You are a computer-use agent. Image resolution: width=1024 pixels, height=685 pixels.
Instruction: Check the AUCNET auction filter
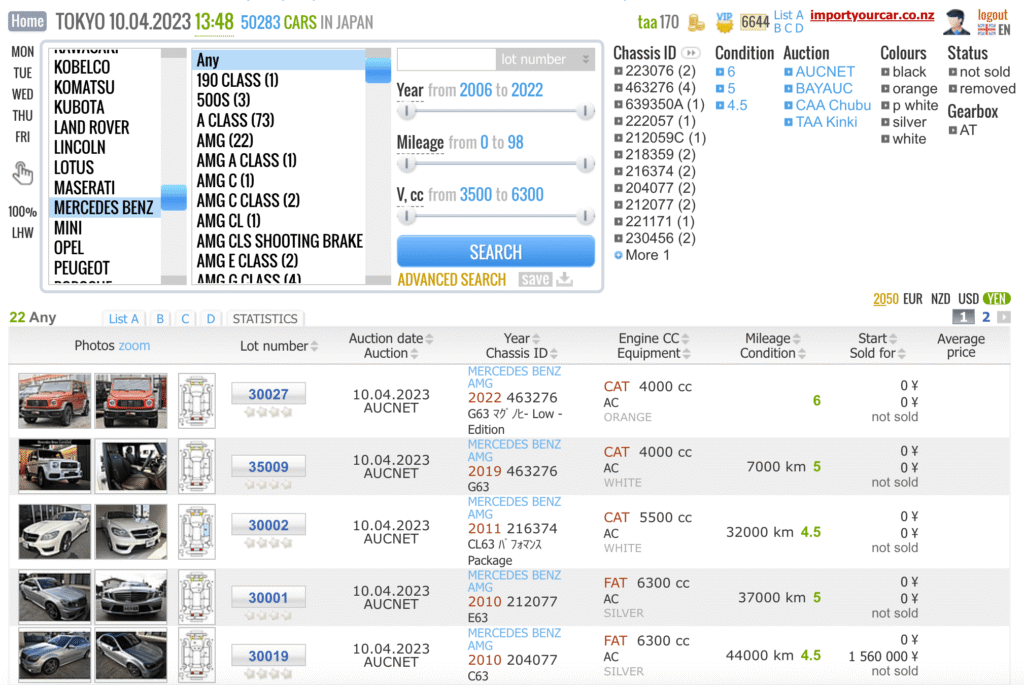pos(789,72)
